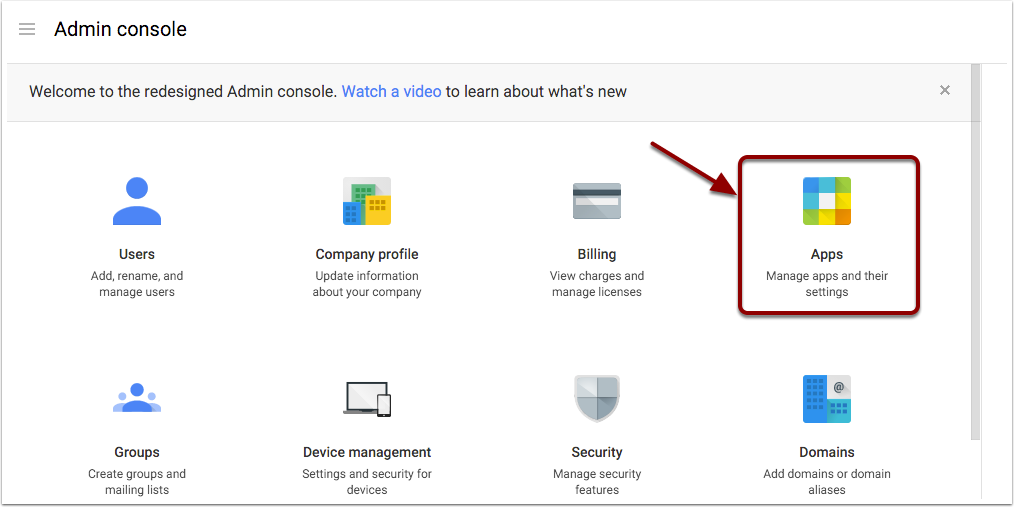Click the 'Groups' title label

pos(136,452)
